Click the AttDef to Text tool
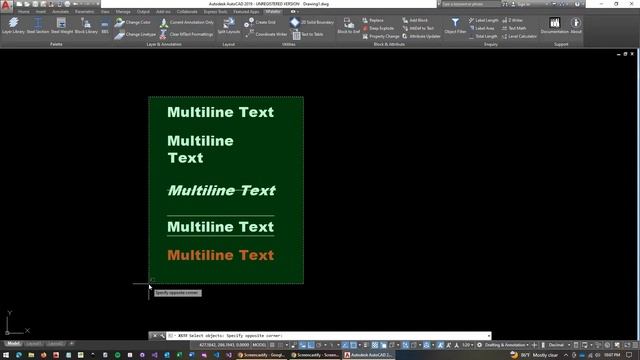Screen dimensions: 640x360 coord(418,28)
